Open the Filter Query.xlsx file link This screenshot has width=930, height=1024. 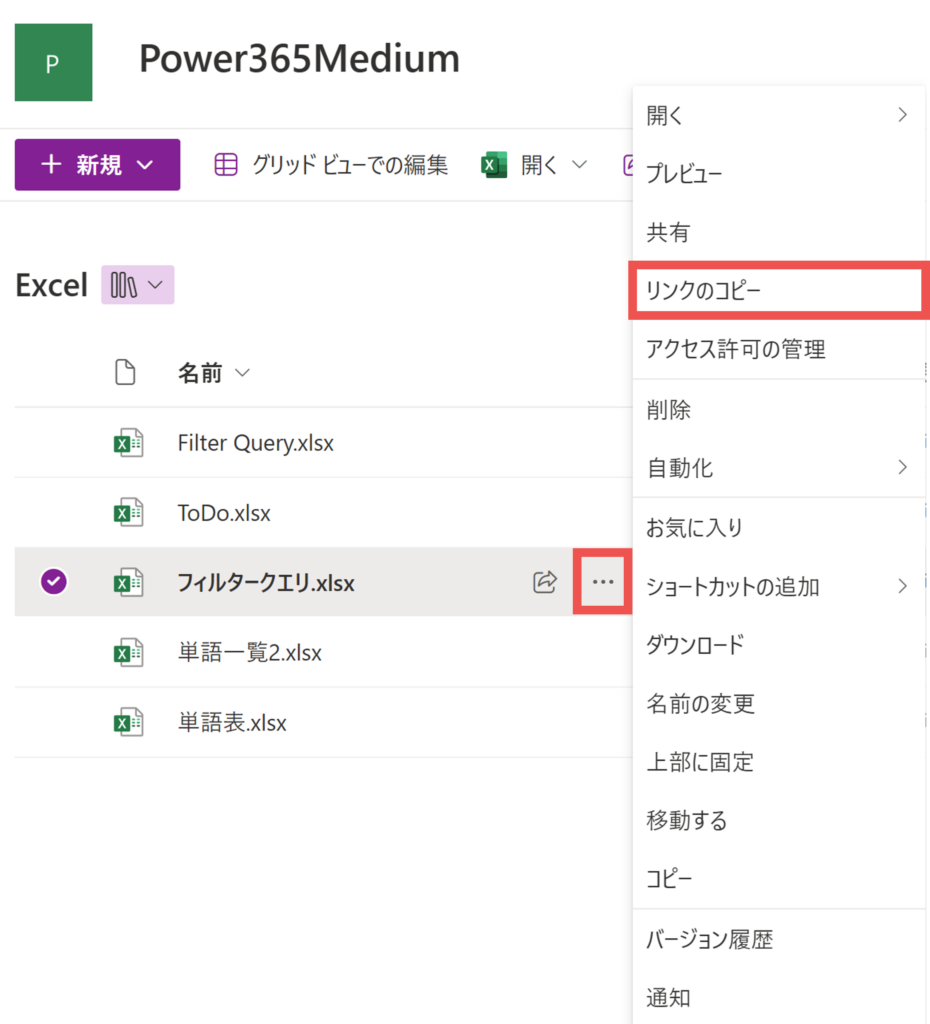[x=255, y=442]
